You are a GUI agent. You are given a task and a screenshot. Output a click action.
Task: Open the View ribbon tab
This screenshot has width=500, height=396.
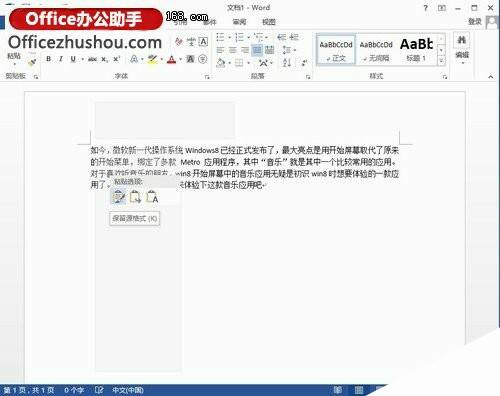coord(269,22)
